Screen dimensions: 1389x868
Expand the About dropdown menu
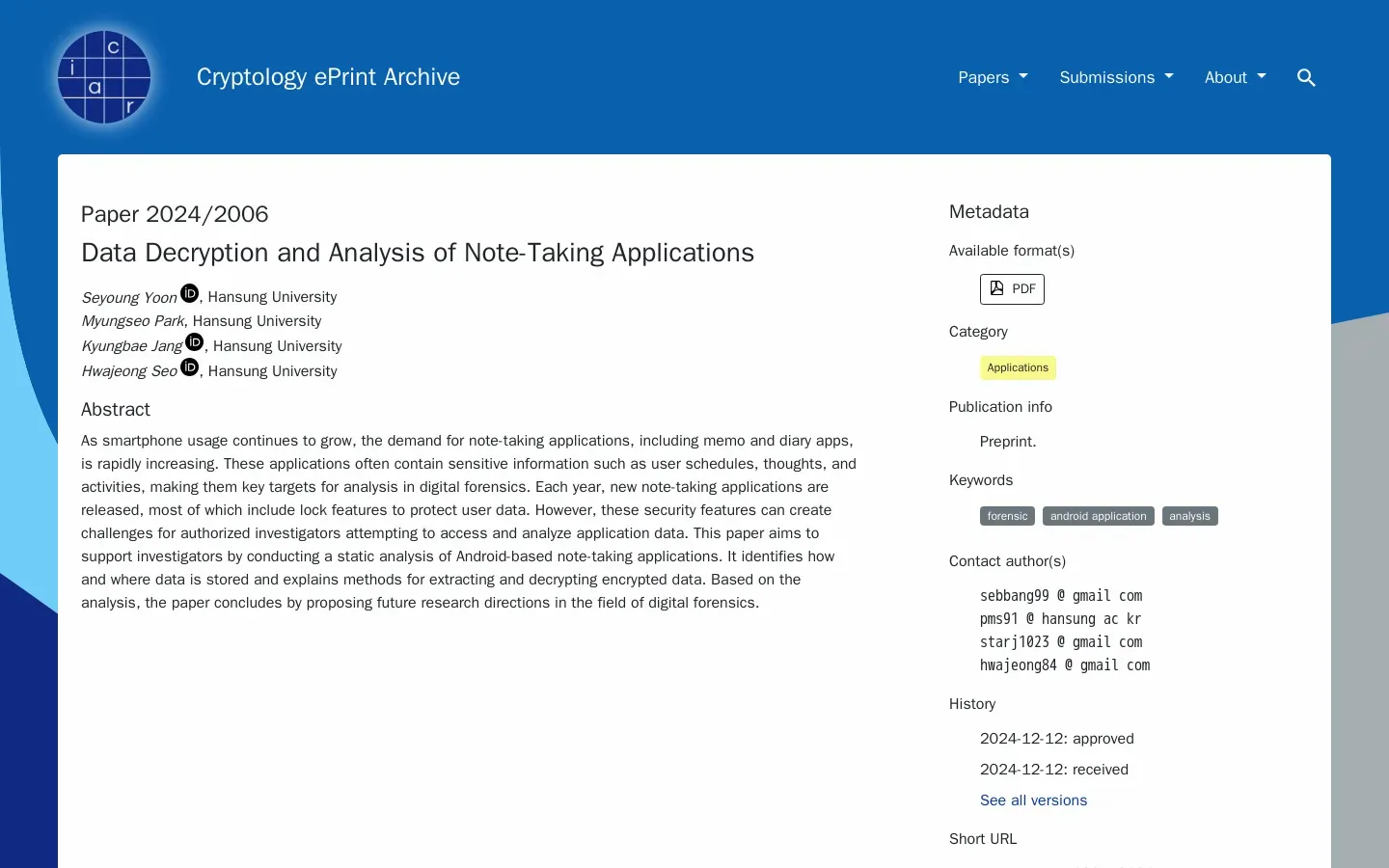pos(1235,77)
